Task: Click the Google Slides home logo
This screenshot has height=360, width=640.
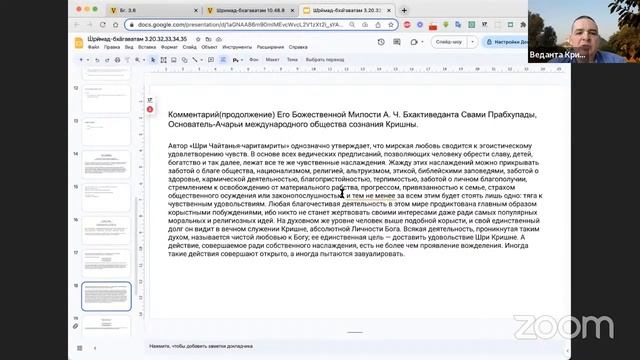Action: 79,42
